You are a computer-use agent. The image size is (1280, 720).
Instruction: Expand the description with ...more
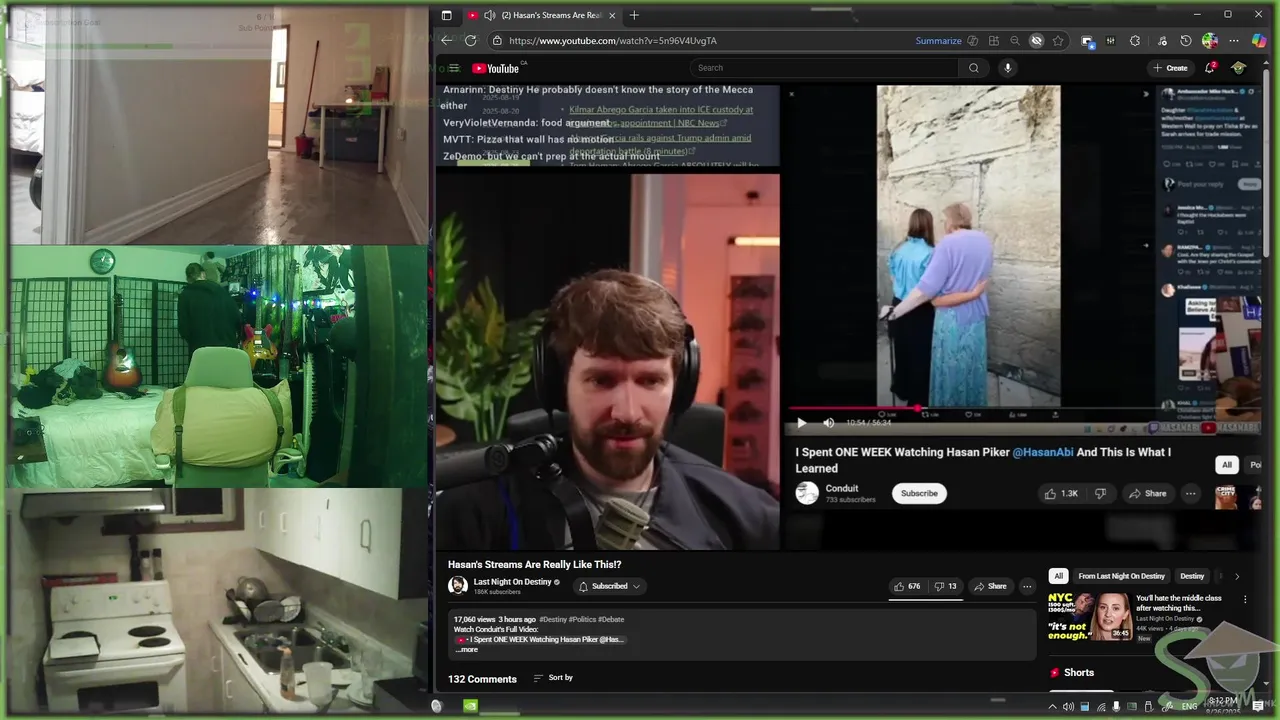pyautogui.click(x=467, y=650)
